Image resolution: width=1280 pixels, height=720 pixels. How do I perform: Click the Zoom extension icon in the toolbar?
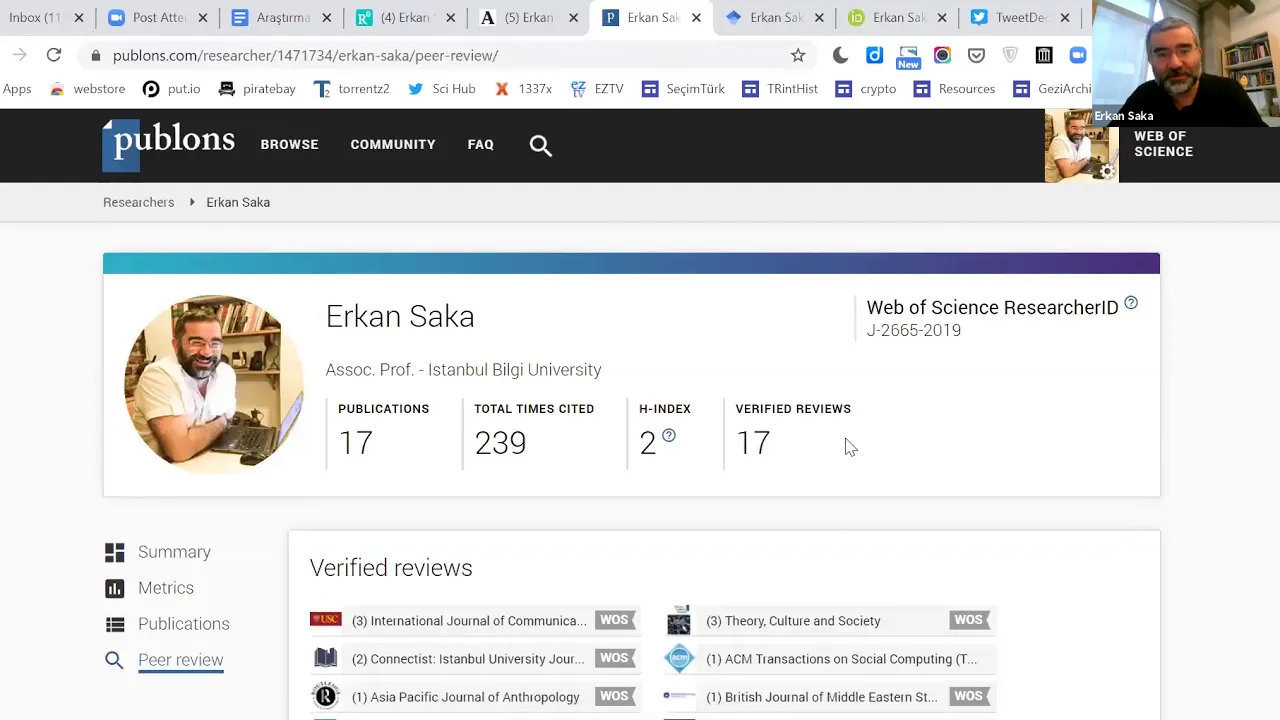(1078, 55)
